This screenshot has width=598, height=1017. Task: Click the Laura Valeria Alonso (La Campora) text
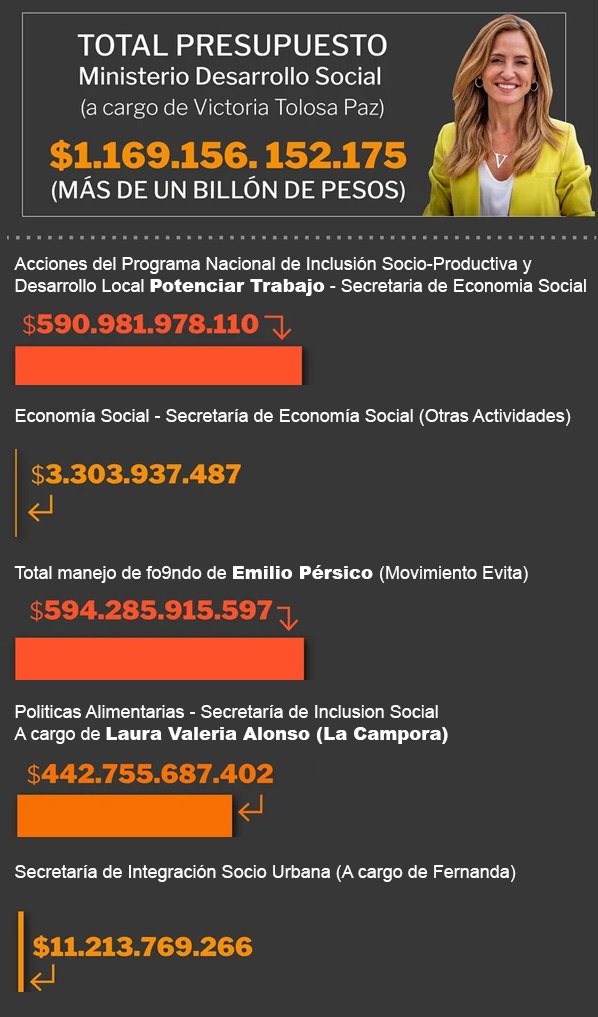tap(277, 734)
